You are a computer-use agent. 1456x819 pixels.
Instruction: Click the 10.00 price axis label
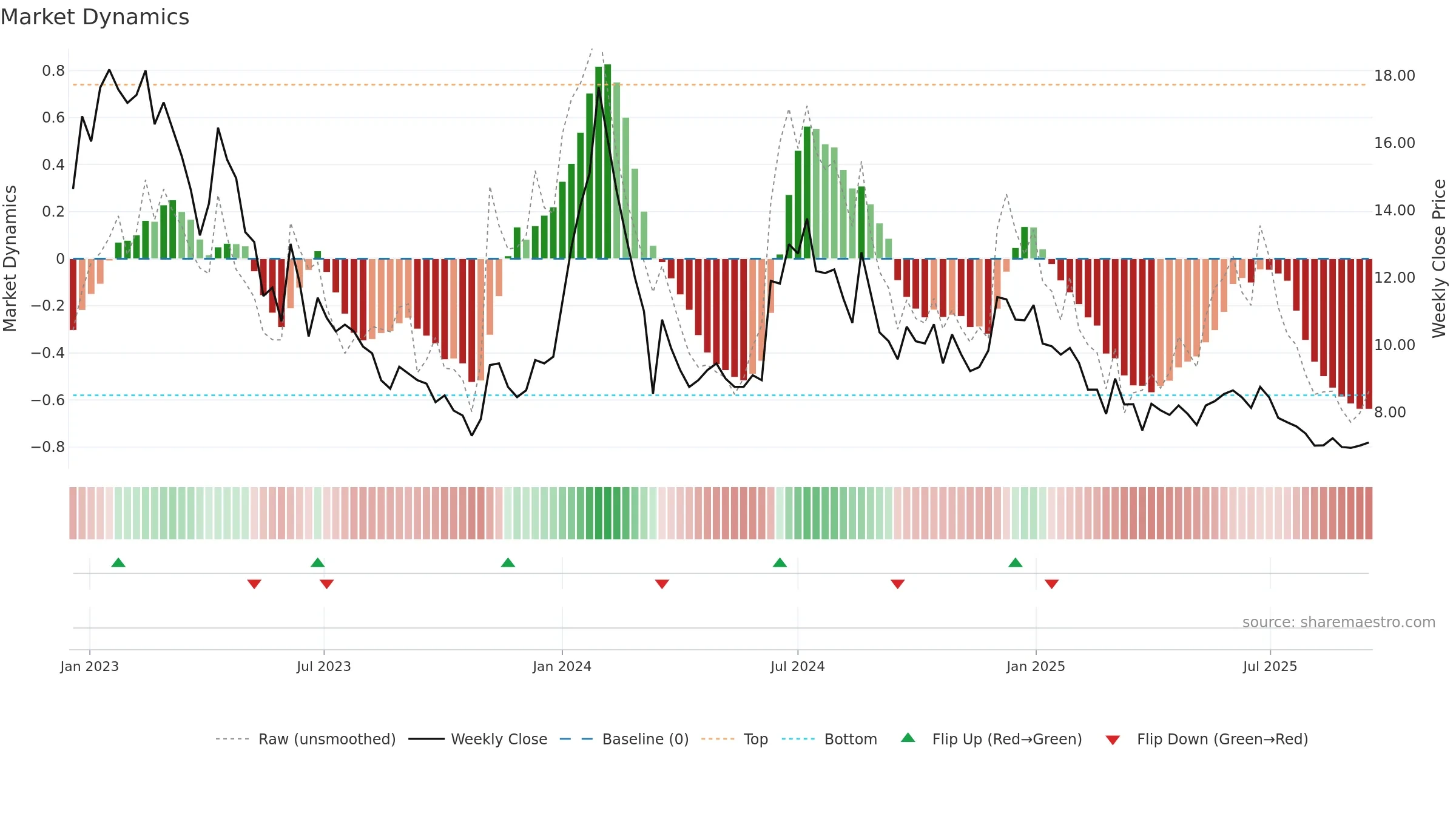tap(1394, 345)
